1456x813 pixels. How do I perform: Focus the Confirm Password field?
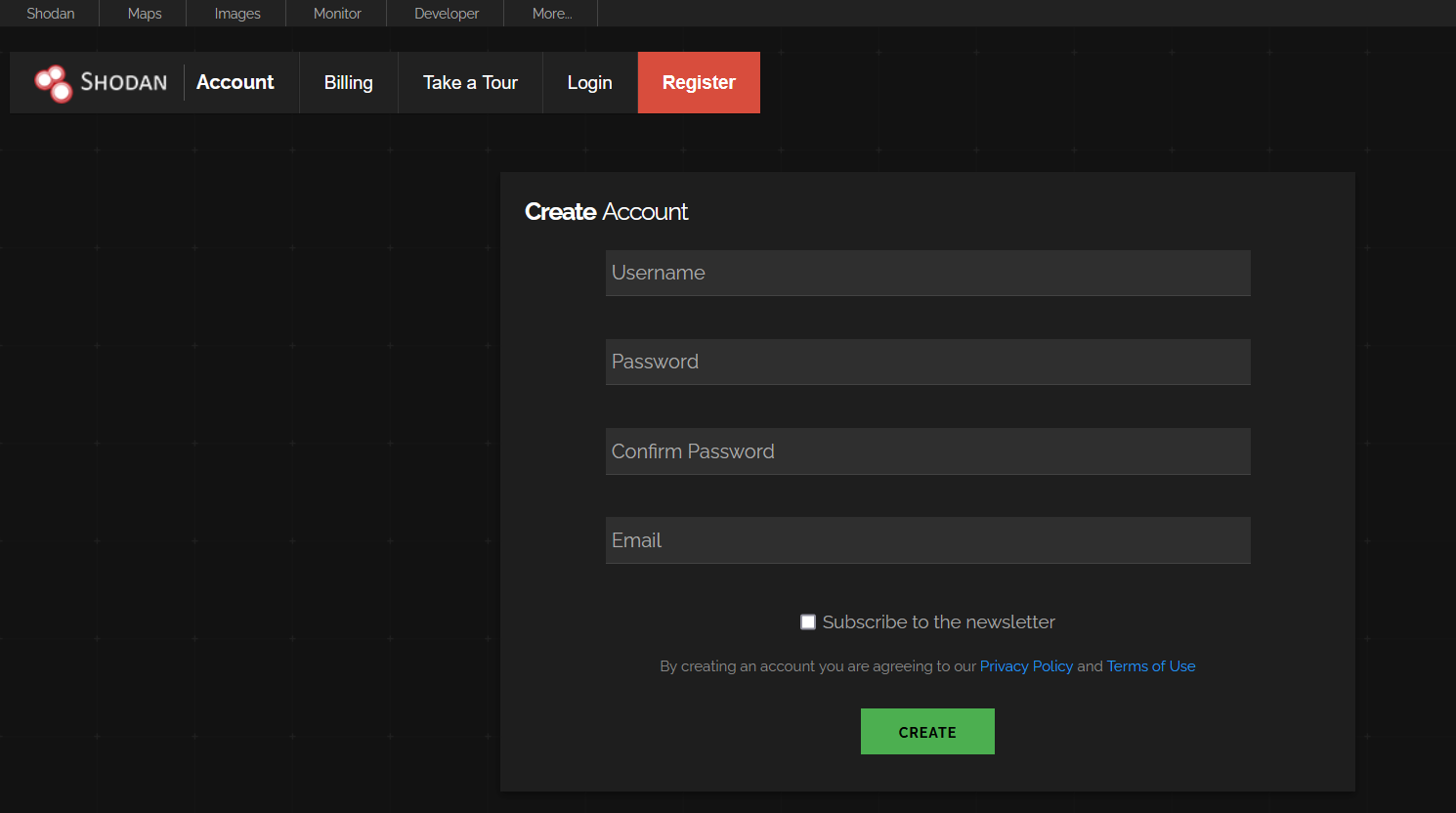(928, 451)
